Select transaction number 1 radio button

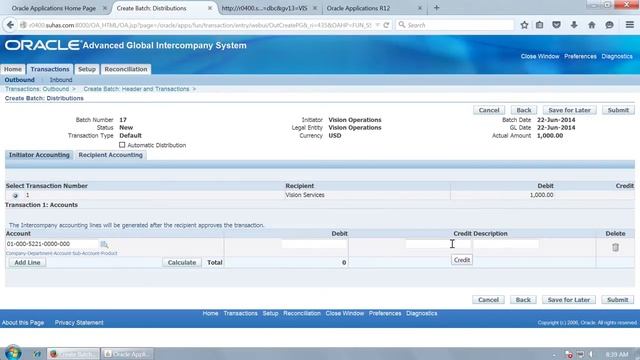15,196
